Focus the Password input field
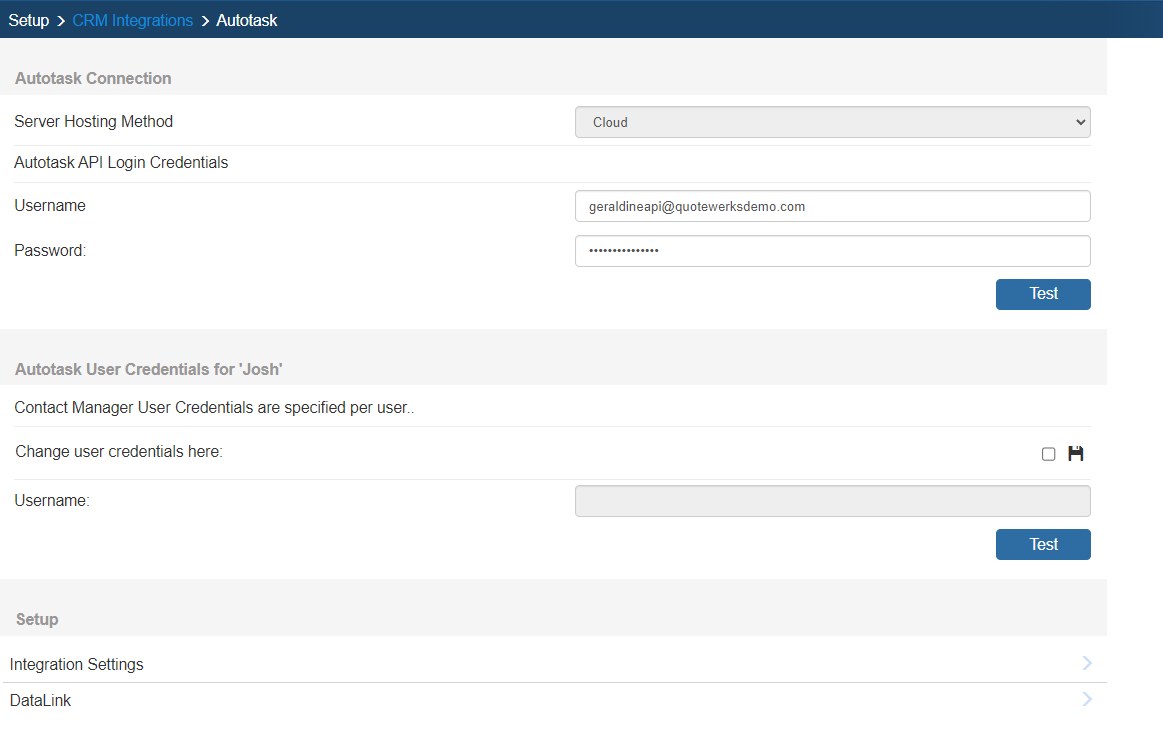This screenshot has width=1163, height=729. pyautogui.click(x=832, y=251)
